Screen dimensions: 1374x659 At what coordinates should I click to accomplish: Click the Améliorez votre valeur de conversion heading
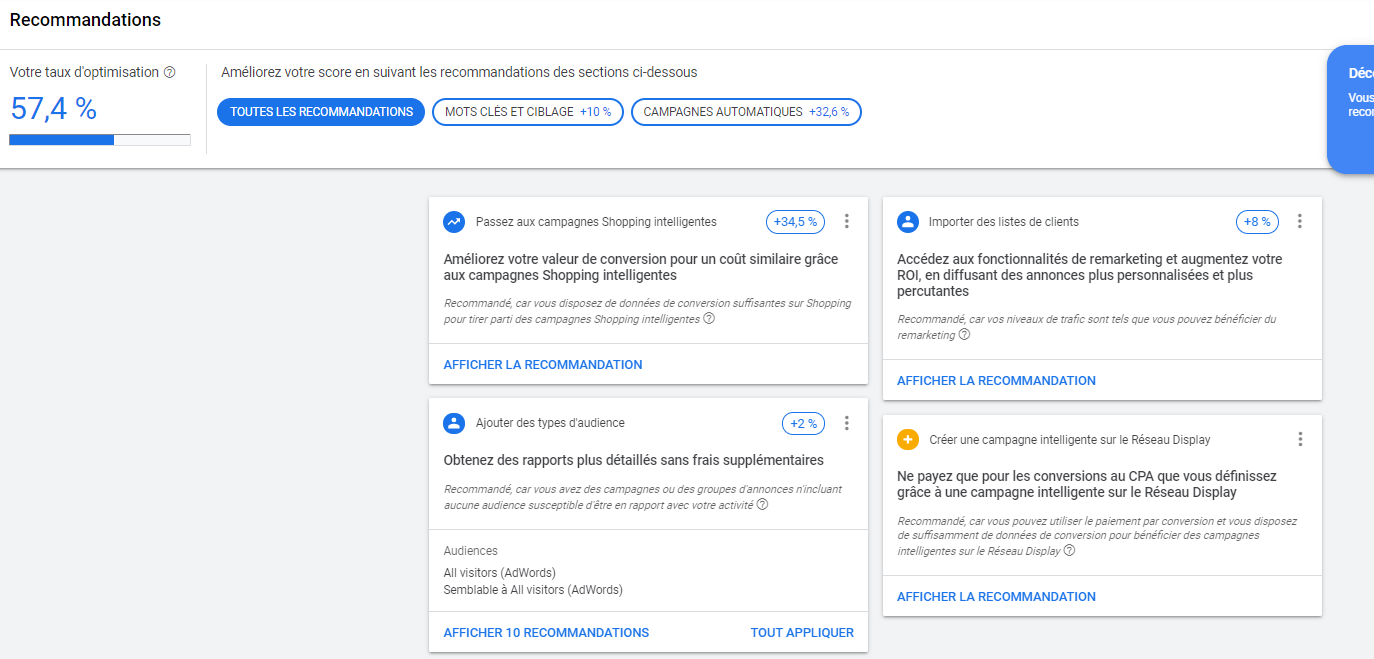tap(641, 267)
